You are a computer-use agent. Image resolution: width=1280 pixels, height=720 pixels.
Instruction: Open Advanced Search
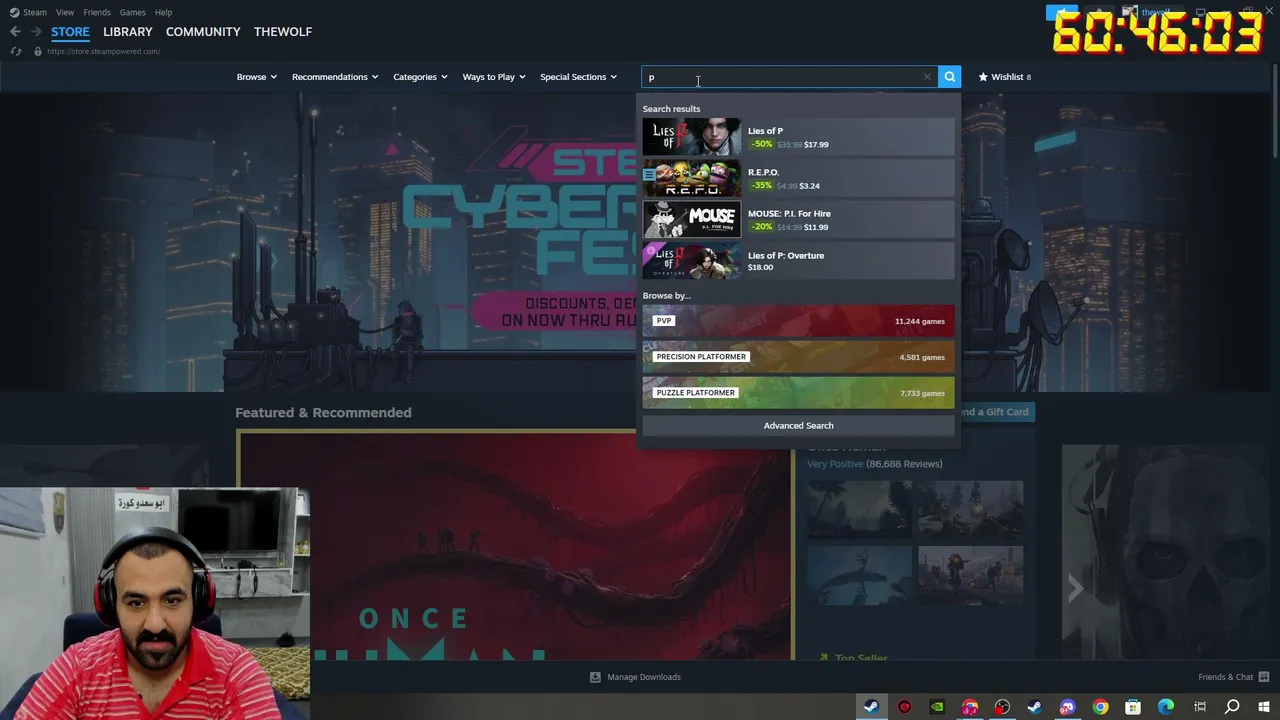tap(798, 426)
